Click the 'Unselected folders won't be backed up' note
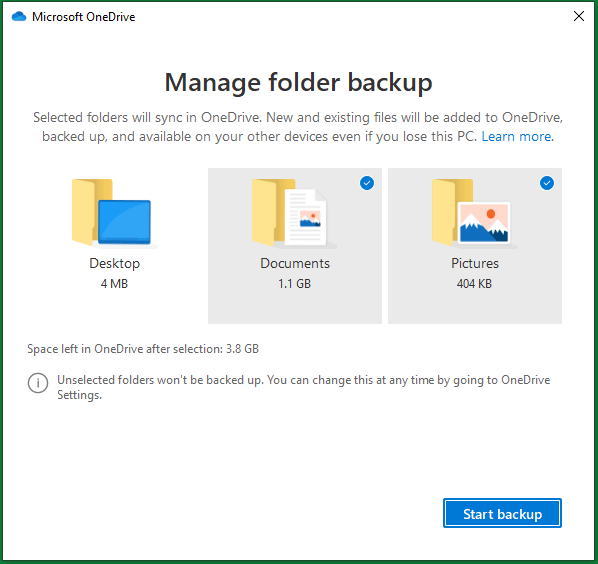The image size is (598, 564). (304, 387)
